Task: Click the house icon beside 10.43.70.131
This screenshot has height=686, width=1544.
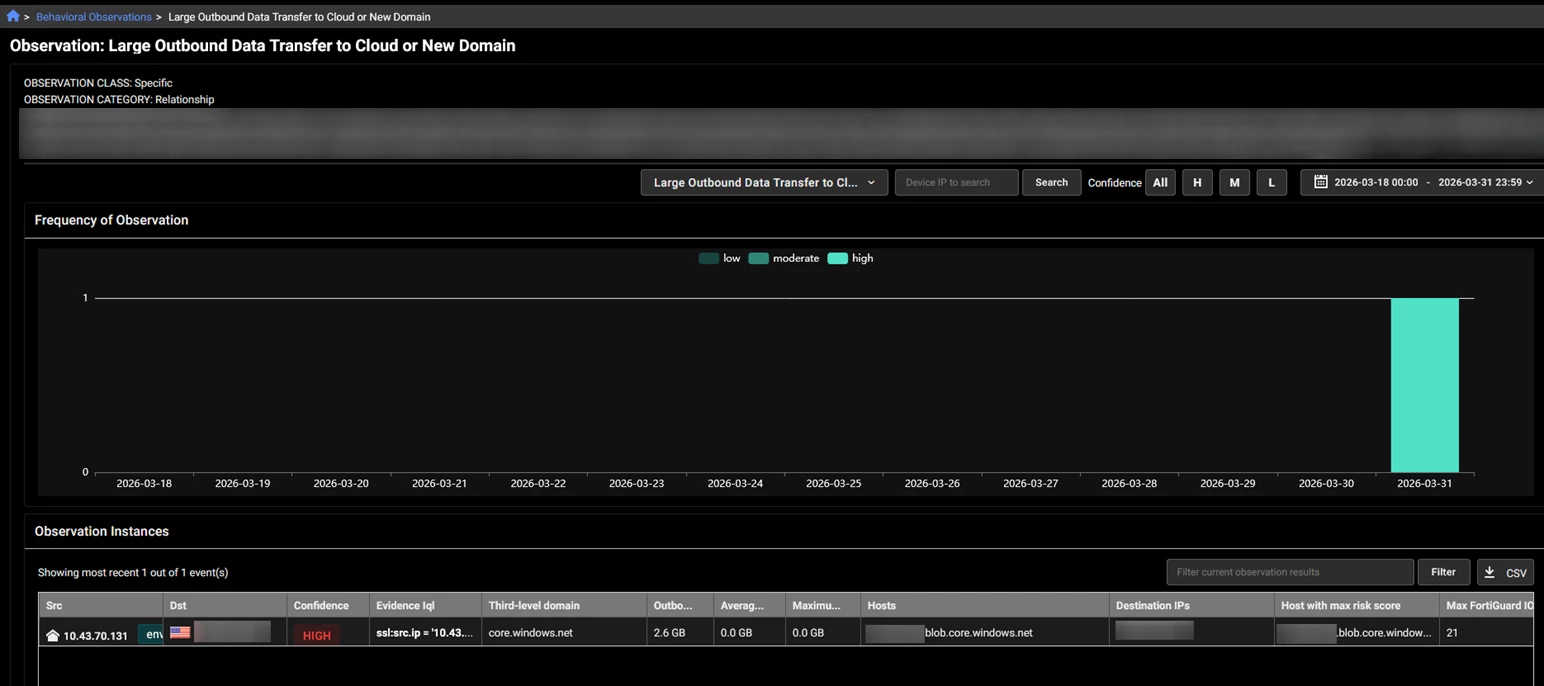Action: (x=53, y=635)
